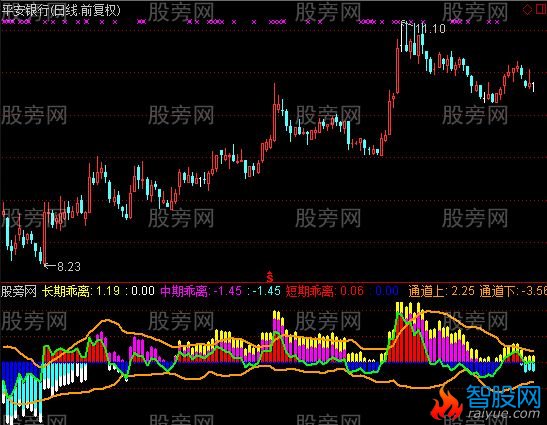Click the red S marker below the chart
Image resolution: width=547 pixels, height=425 pixels.
pyautogui.click(x=270, y=277)
